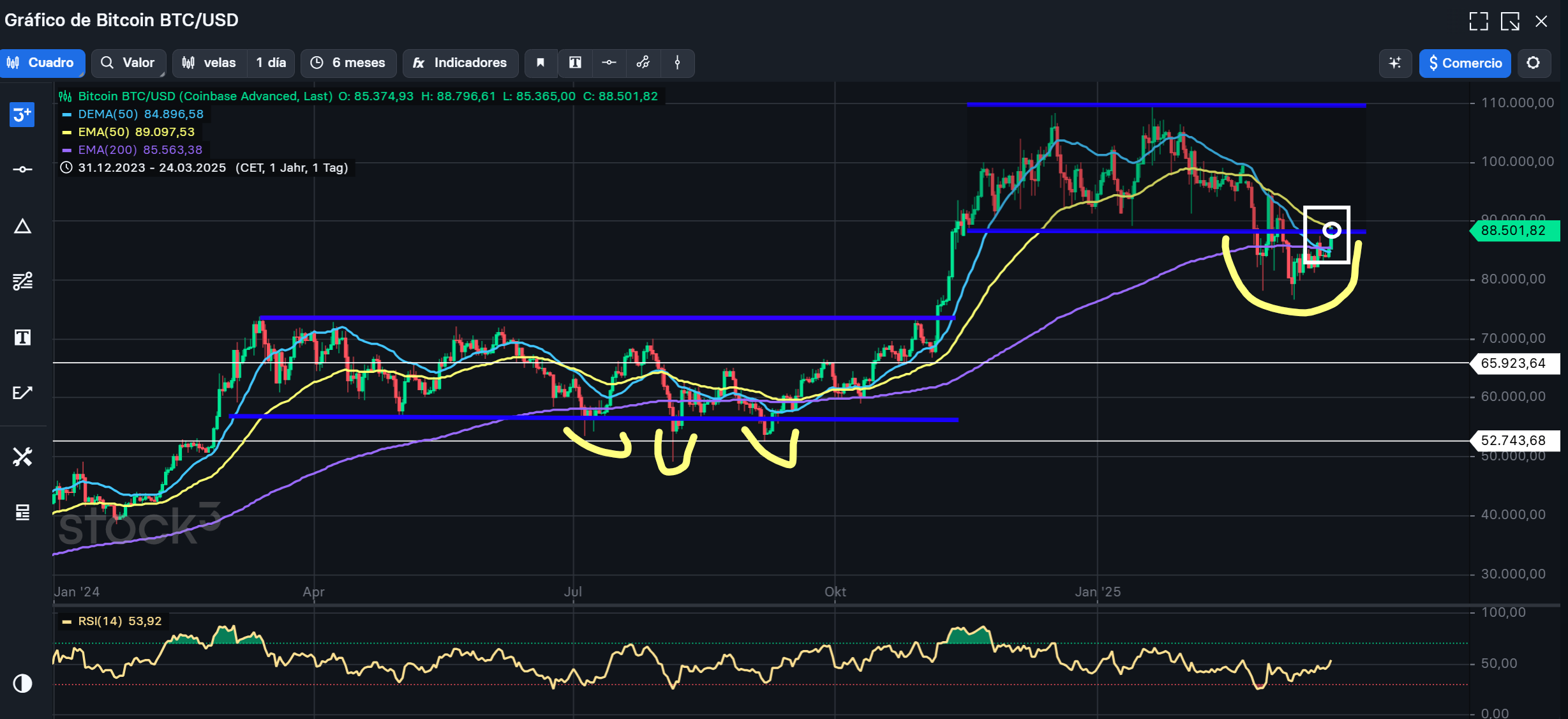This screenshot has width=1568, height=719.
Task: Open the template list icon in sidebar
Action: pyautogui.click(x=22, y=512)
